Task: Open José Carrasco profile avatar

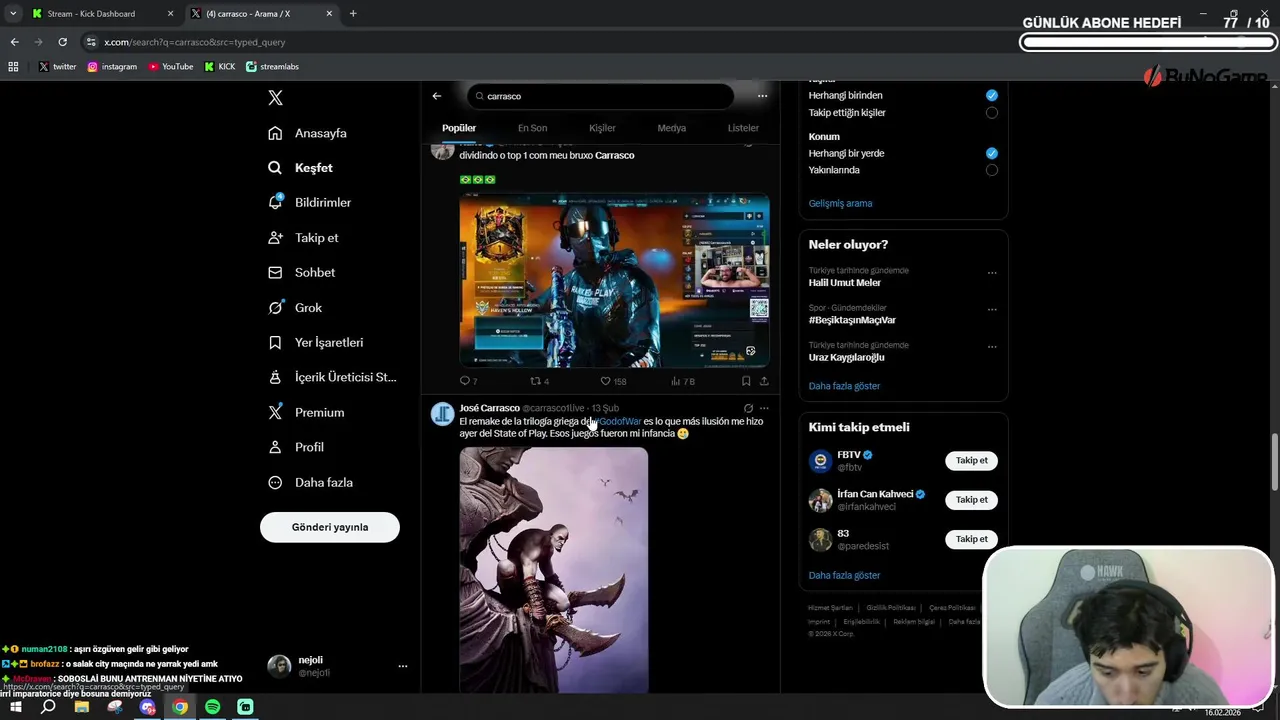Action: (442, 414)
